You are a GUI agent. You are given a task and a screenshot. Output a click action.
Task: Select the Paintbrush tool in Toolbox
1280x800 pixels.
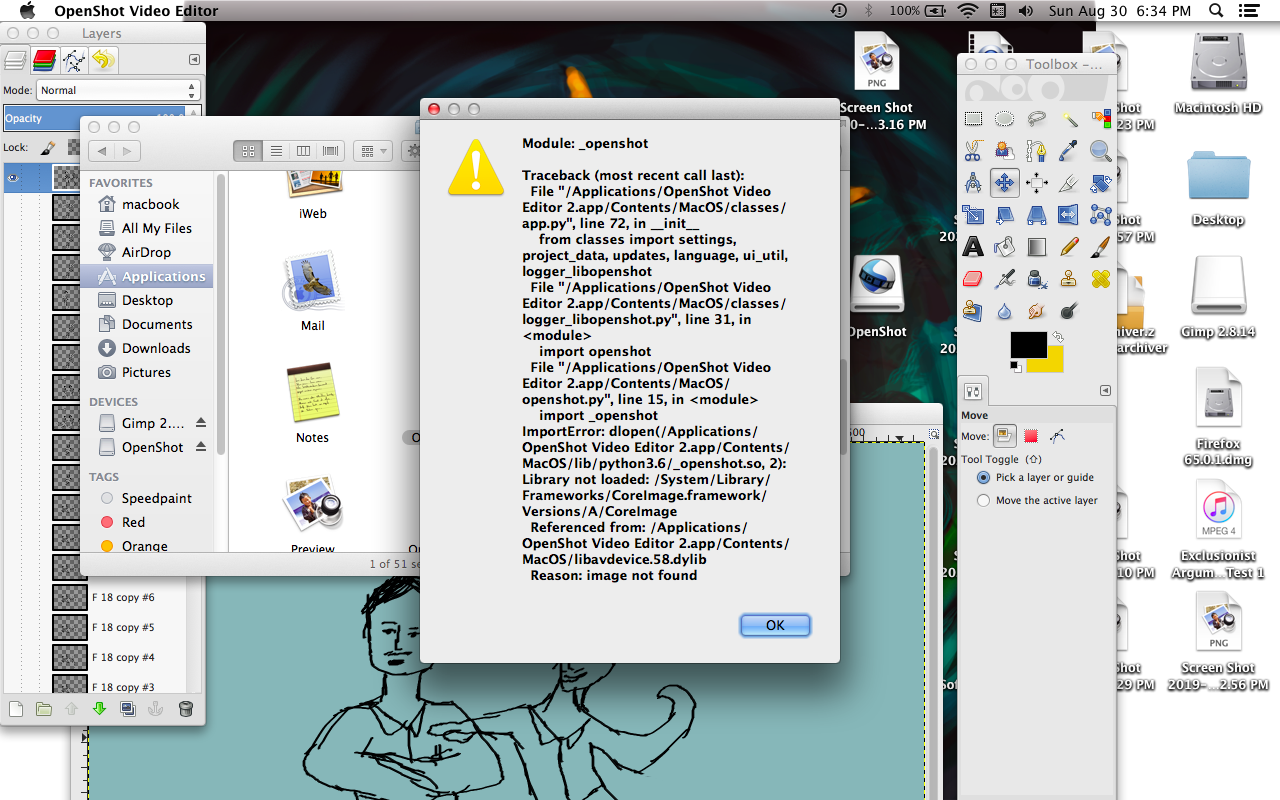click(x=1101, y=246)
